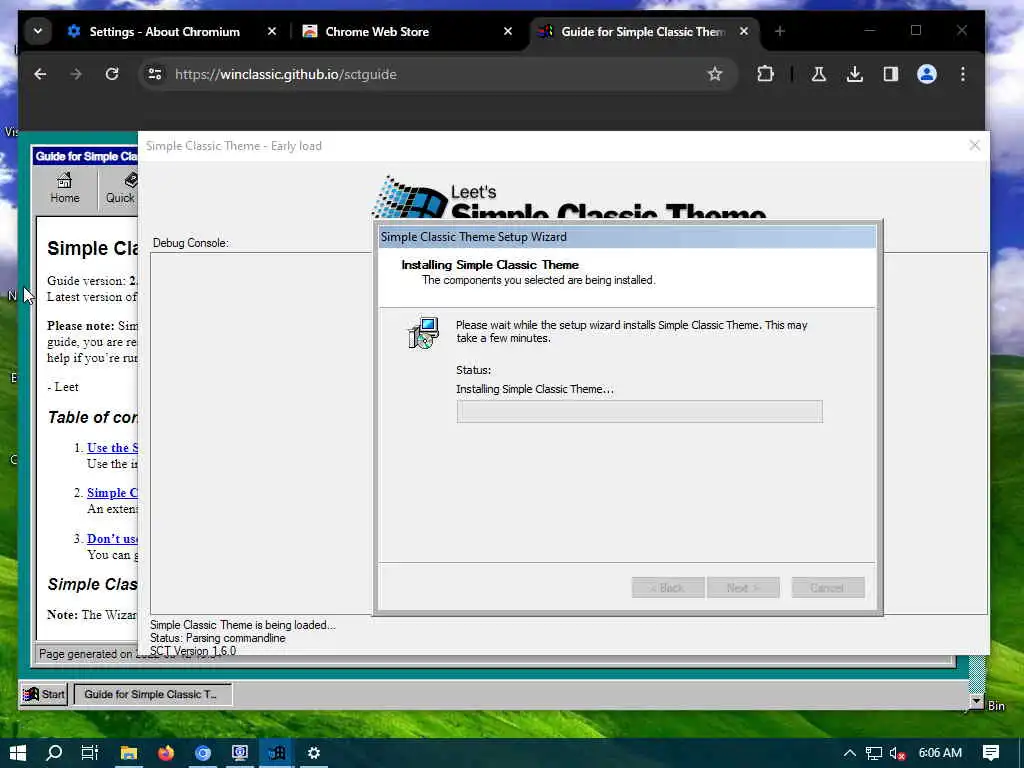
Task: Open the network status tray icon
Action: coord(874,753)
